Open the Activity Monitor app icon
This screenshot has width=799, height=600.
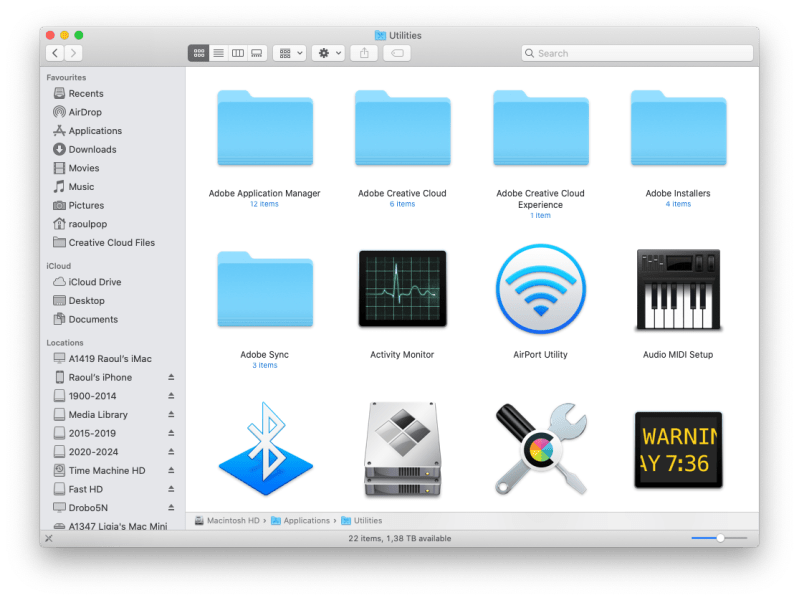tap(402, 291)
